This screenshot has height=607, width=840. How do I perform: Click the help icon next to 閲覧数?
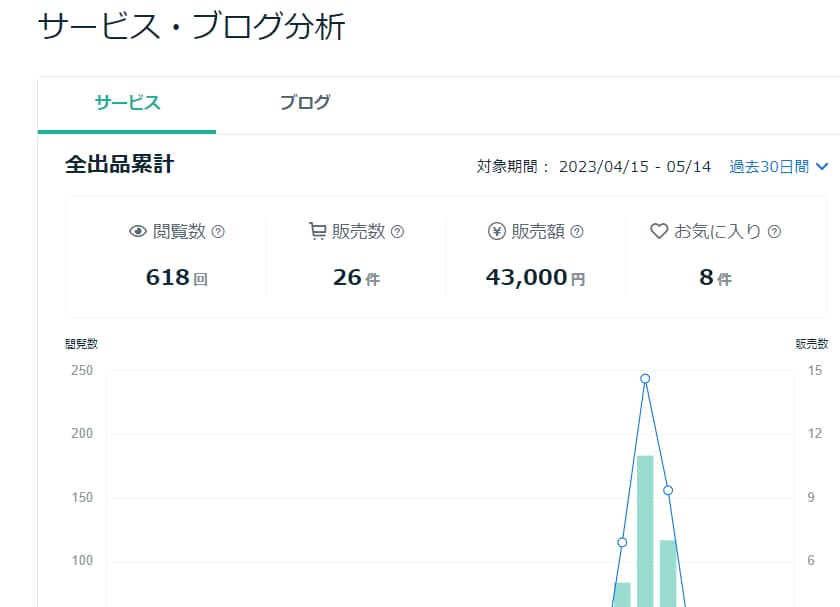tap(218, 231)
